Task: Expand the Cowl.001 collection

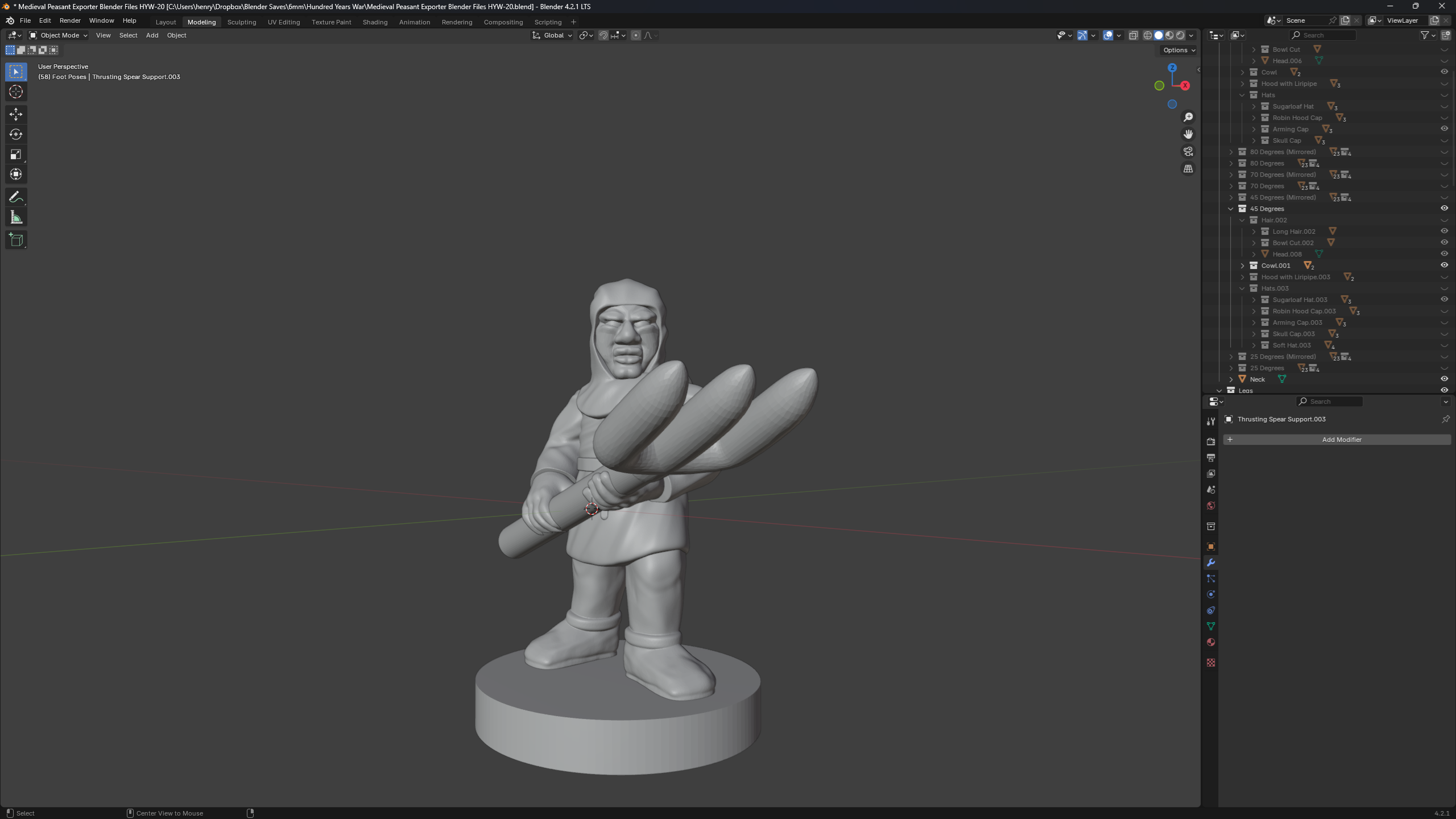Action: [1242, 266]
